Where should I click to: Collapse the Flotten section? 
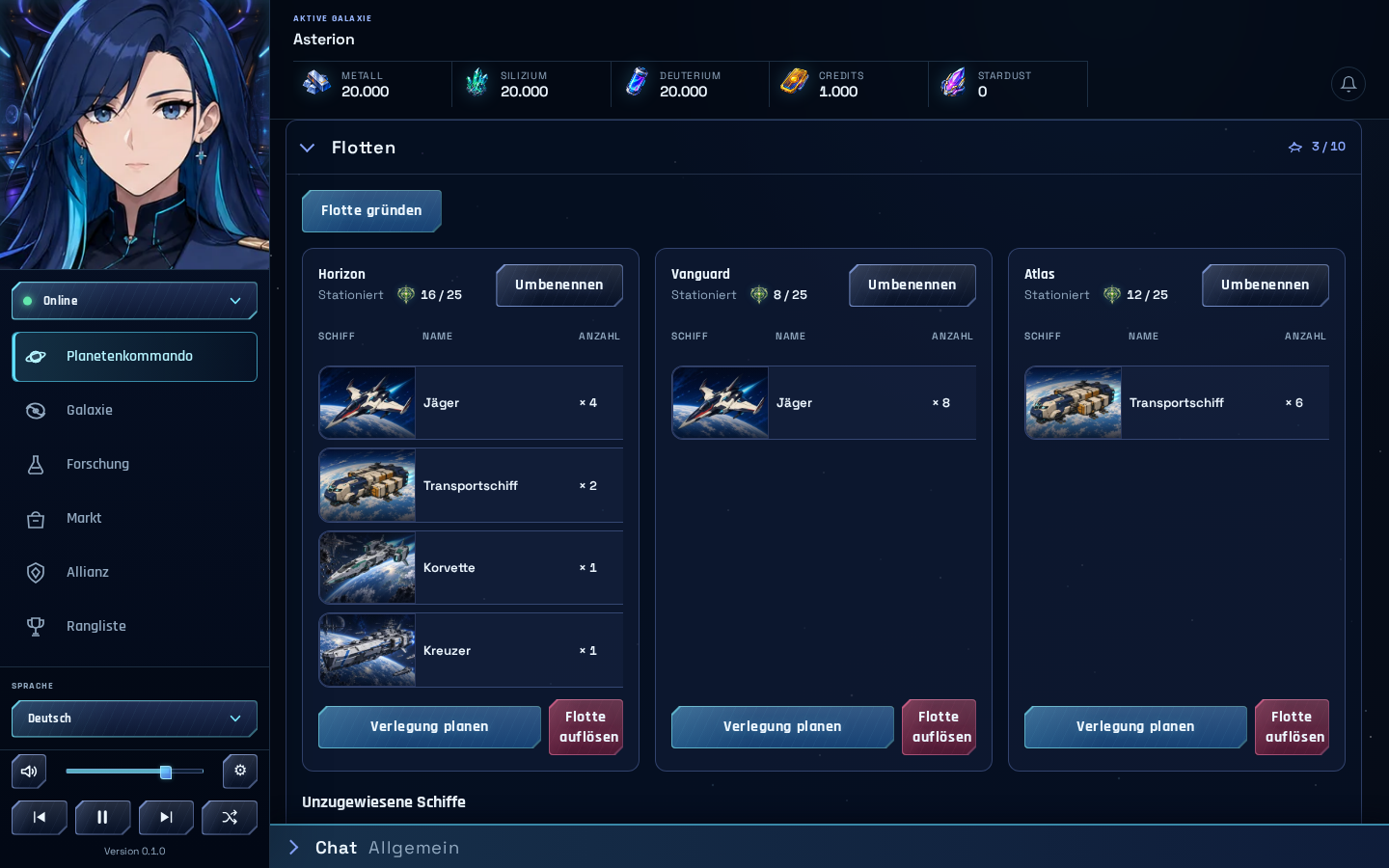pyautogui.click(x=308, y=148)
